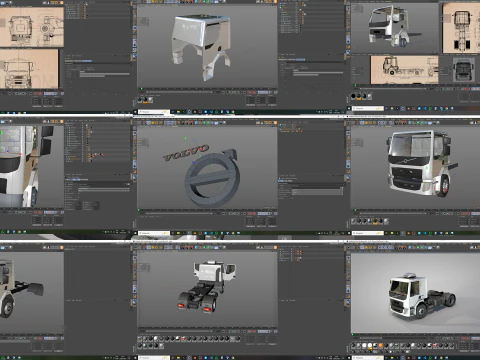Click the perspective cab viewport in the four-view cab window
This screenshot has height=360, width=480.
[395, 28]
